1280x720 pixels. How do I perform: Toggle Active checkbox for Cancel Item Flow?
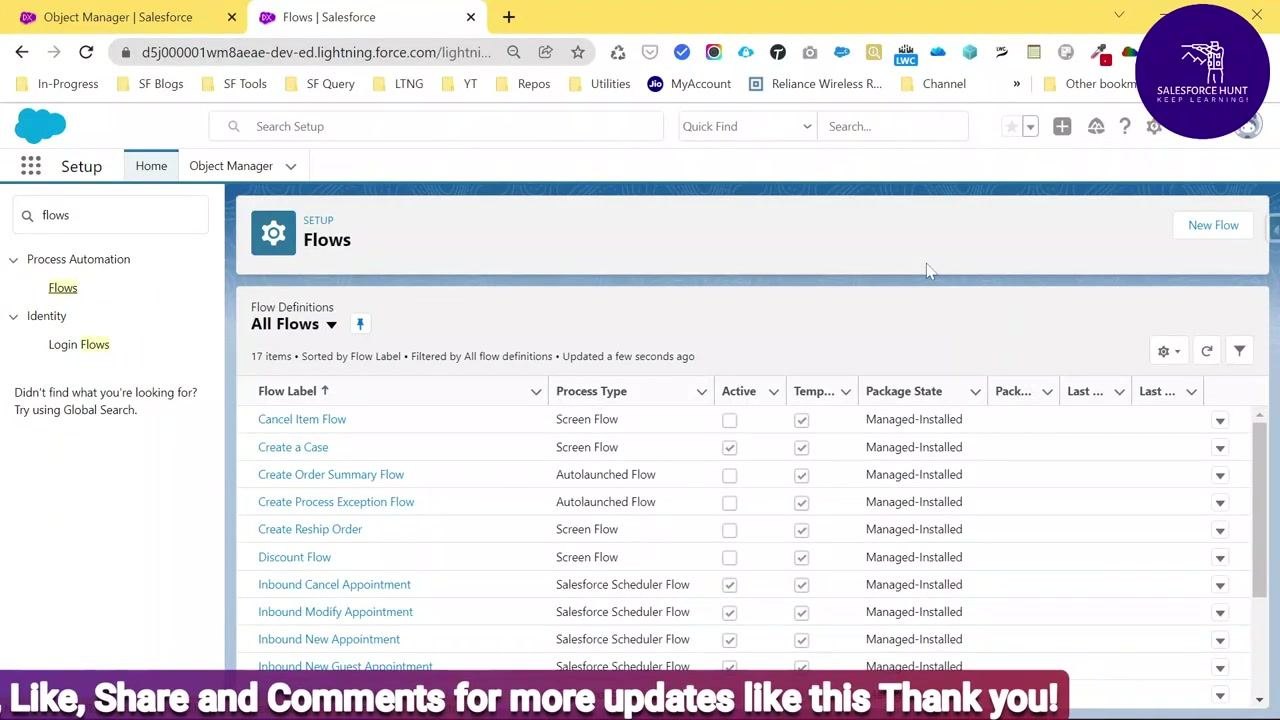tap(730, 420)
